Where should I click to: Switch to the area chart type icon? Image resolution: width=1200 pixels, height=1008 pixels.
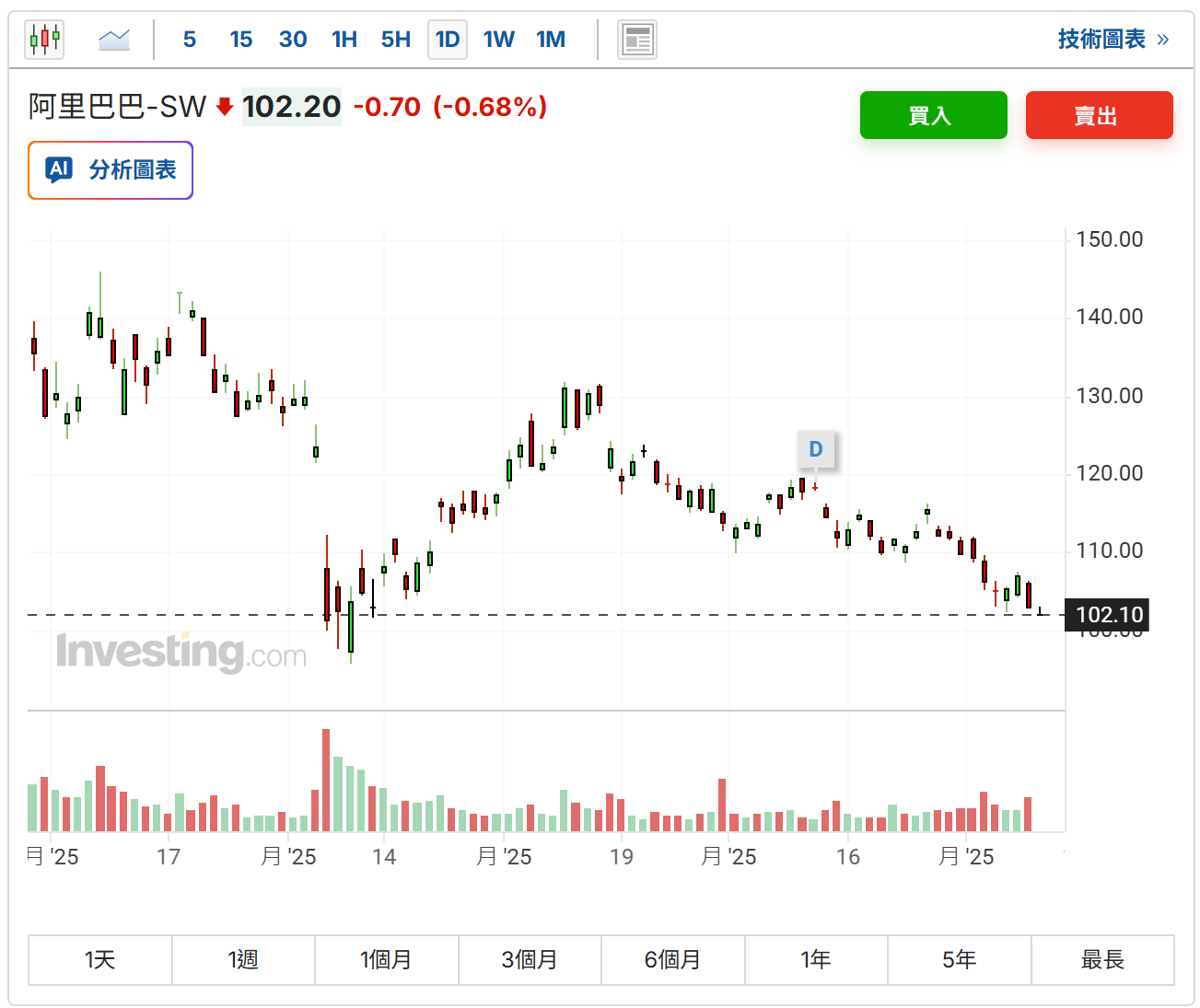coord(114,40)
